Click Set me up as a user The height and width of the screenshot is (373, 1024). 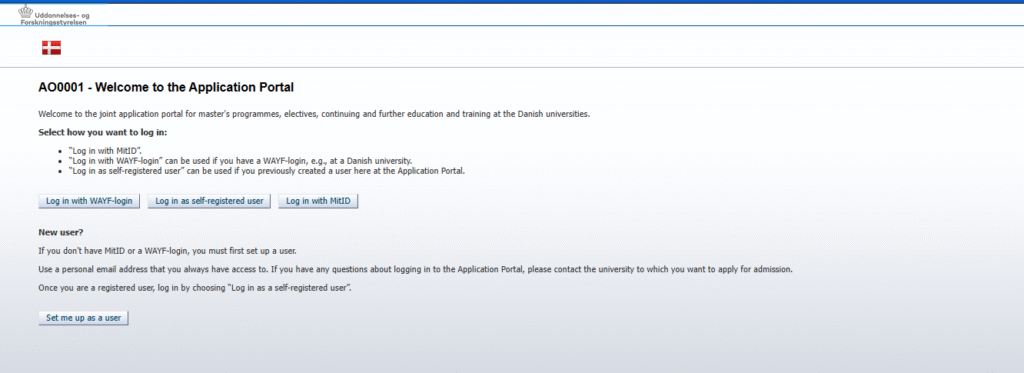pos(84,318)
